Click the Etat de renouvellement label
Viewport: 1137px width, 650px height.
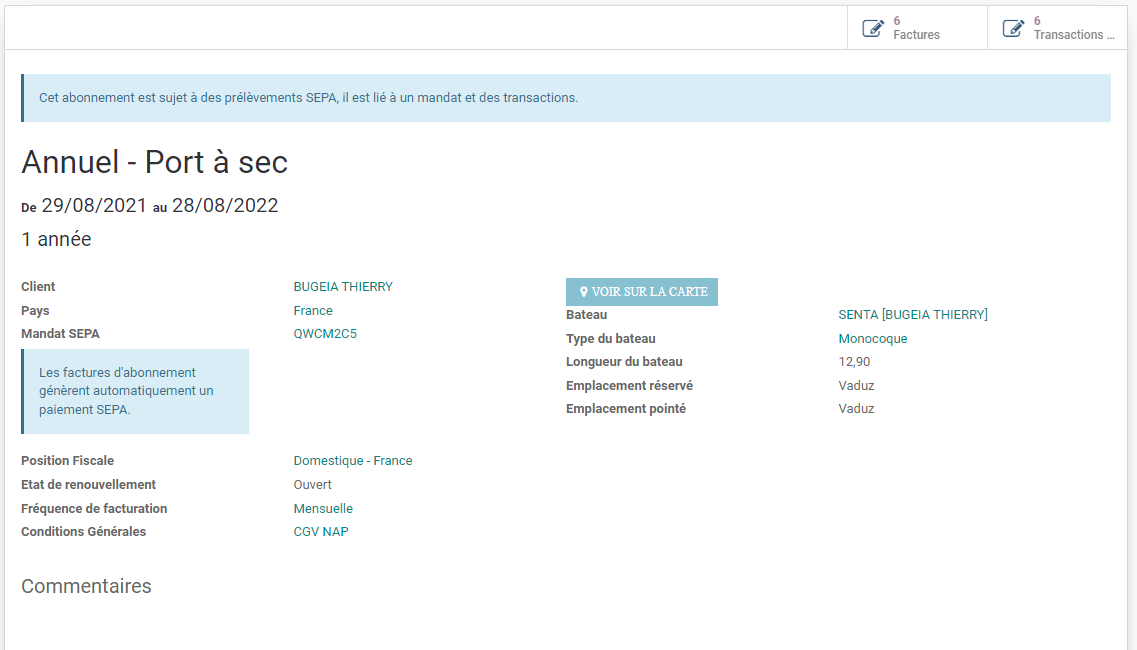tap(88, 485)
